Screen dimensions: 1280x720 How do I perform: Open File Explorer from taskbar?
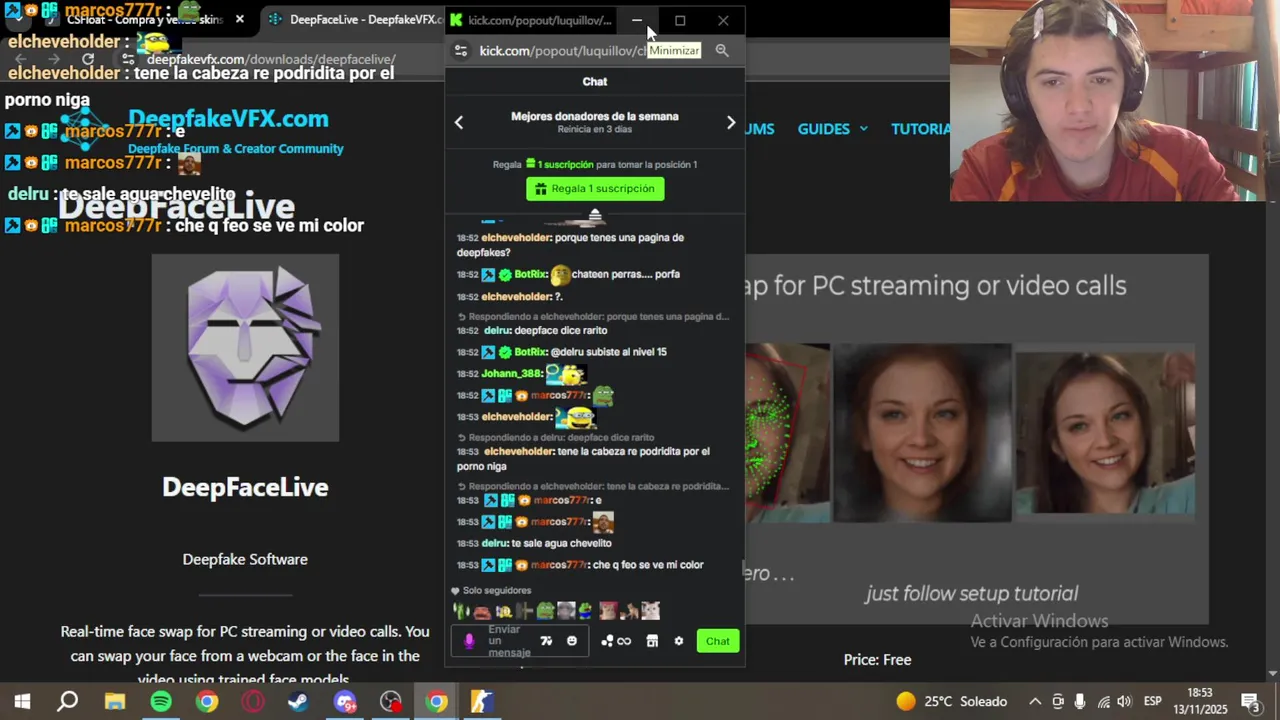coord(115,702)
